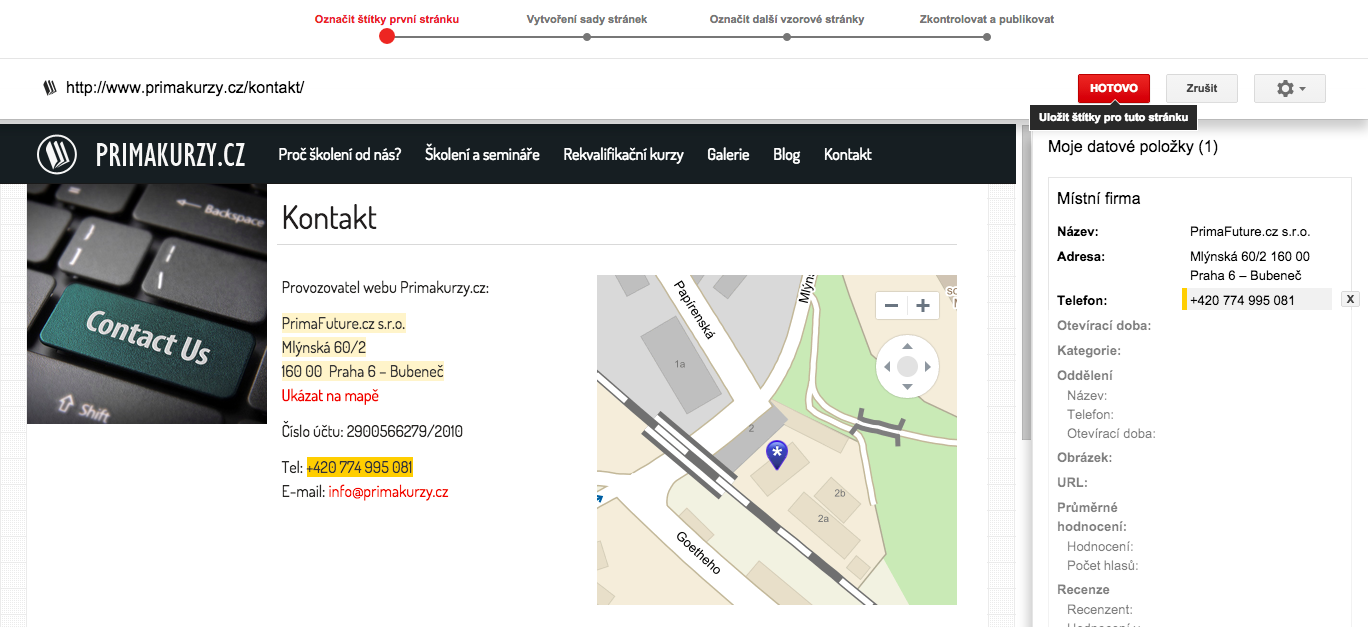The image size is (1368, 627).
Task: Click the Moje datové položky (1) heading
Action: [x=1133, y=147]
